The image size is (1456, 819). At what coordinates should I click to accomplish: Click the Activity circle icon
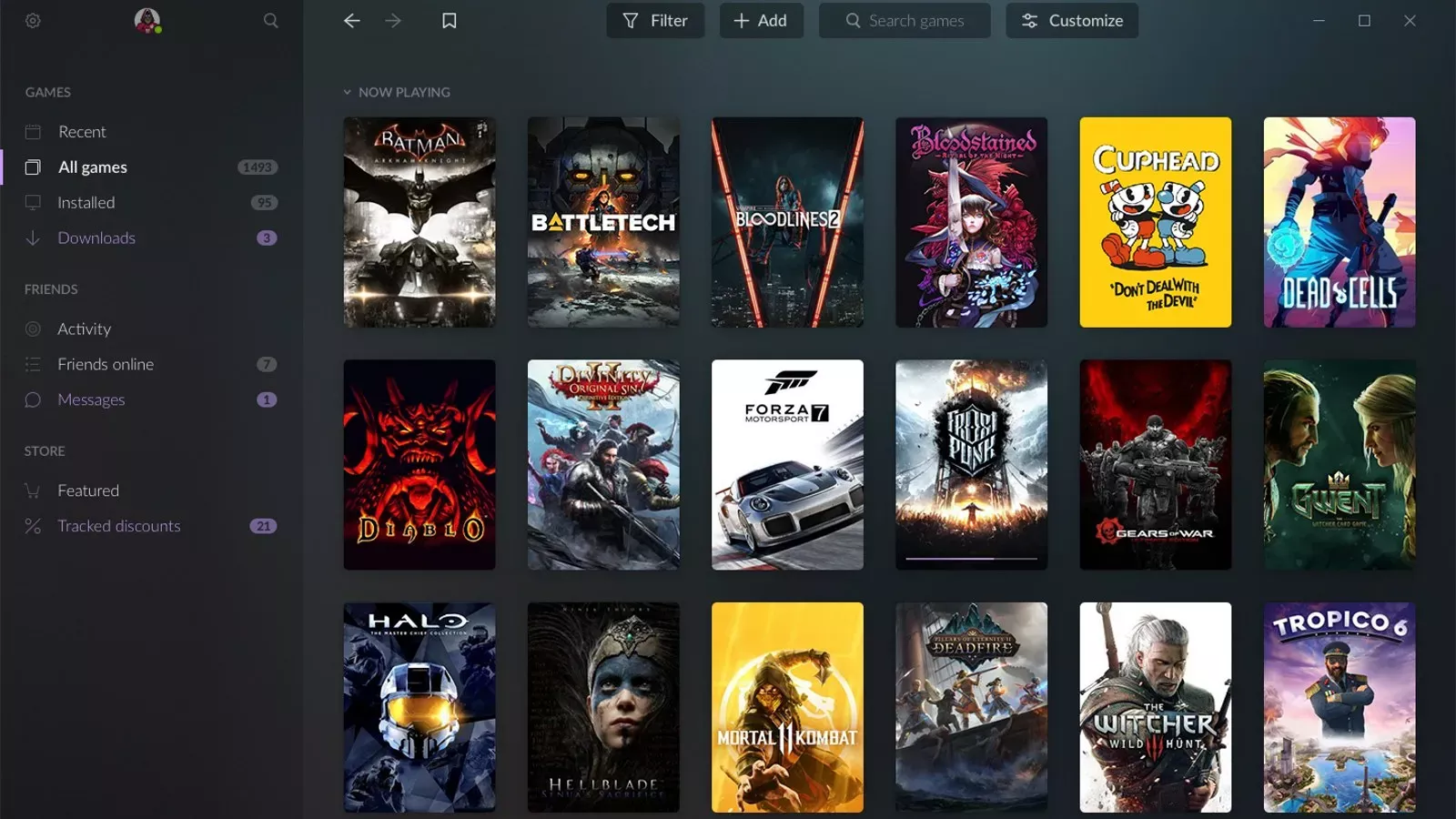(33, 329)
